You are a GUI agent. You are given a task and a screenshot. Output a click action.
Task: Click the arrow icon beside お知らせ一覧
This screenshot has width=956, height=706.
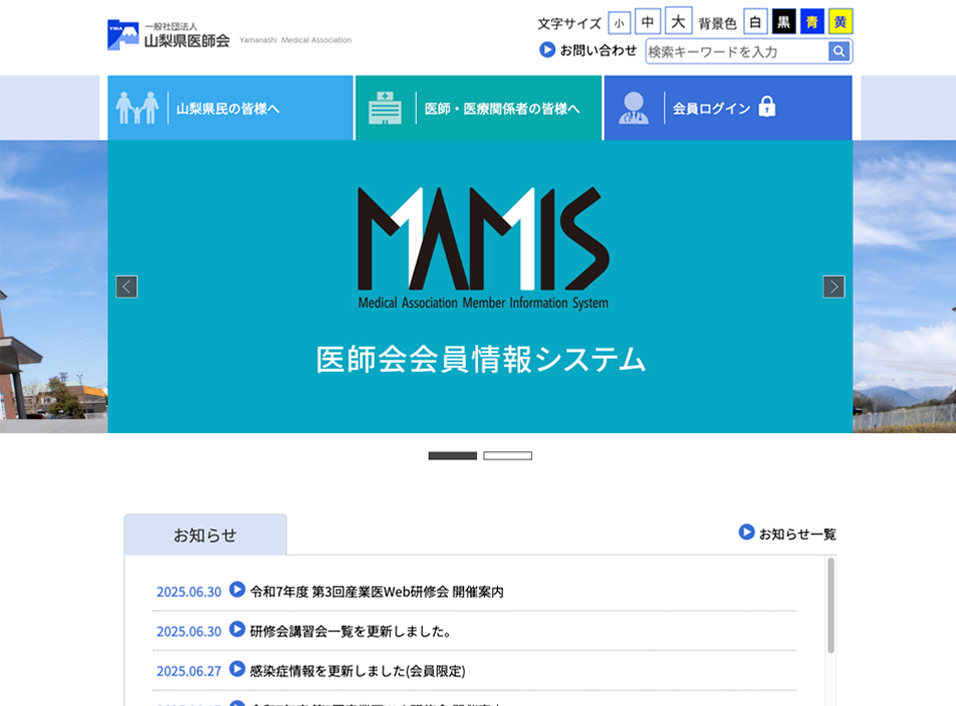point(746,532)
